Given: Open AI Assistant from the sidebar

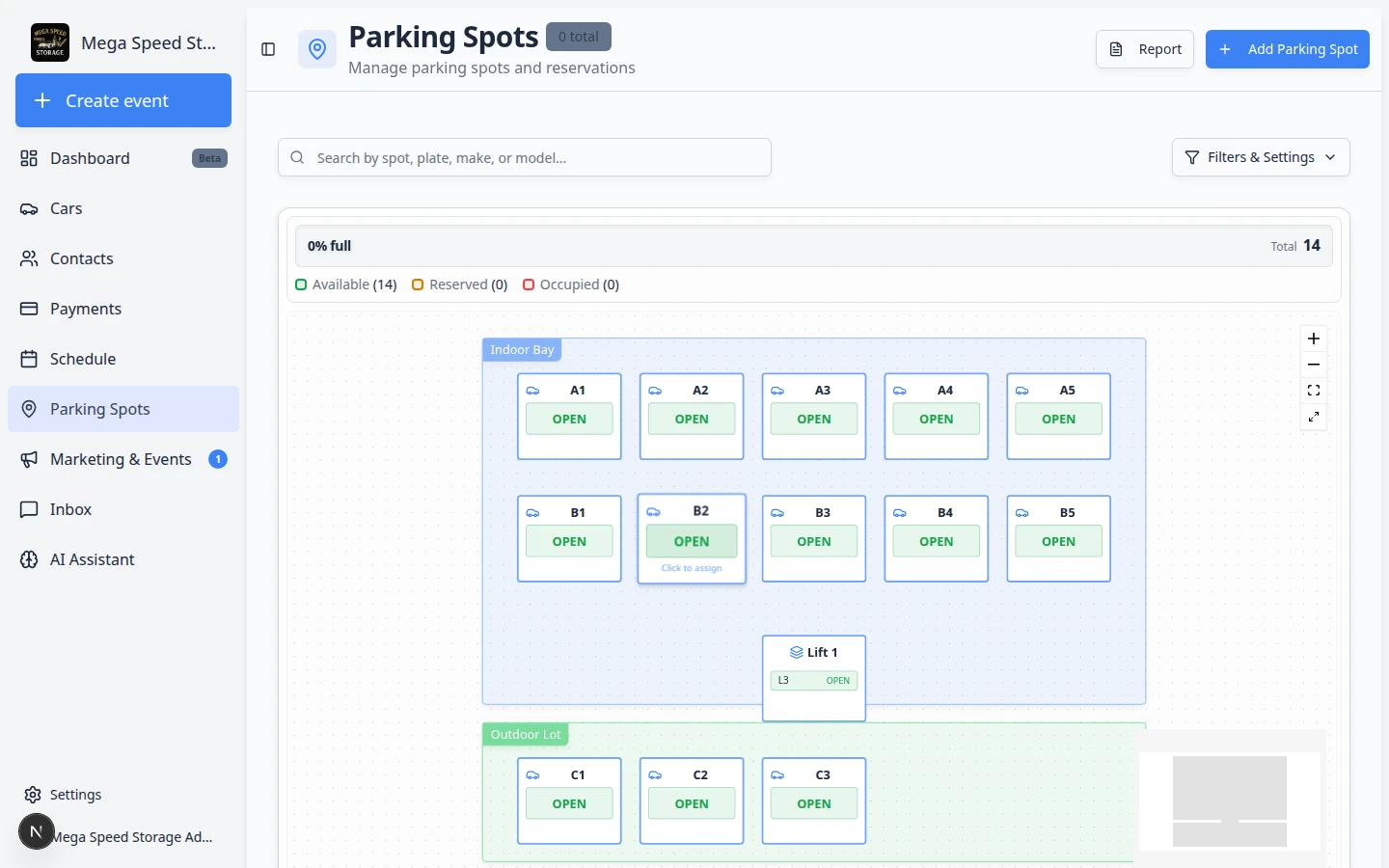Looking at the screenshot, I should click(123, 559).
